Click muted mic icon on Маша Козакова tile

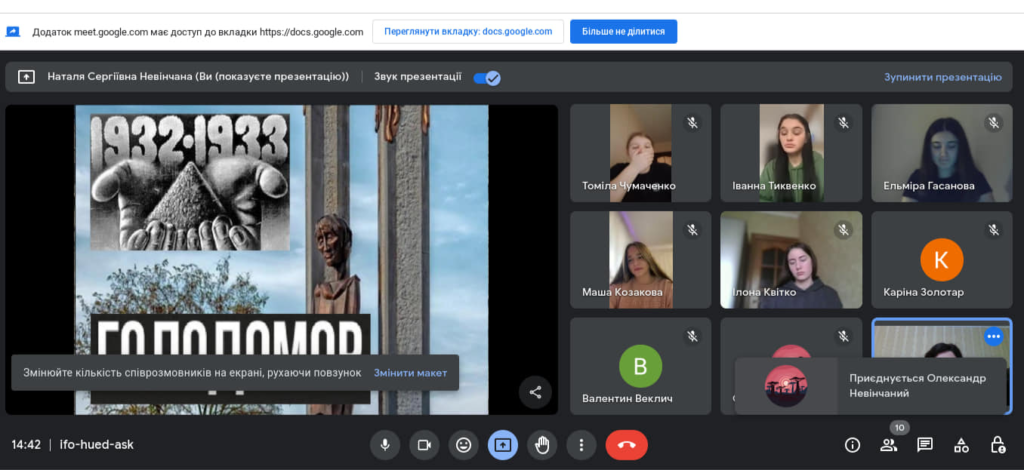tap(693, 230)
